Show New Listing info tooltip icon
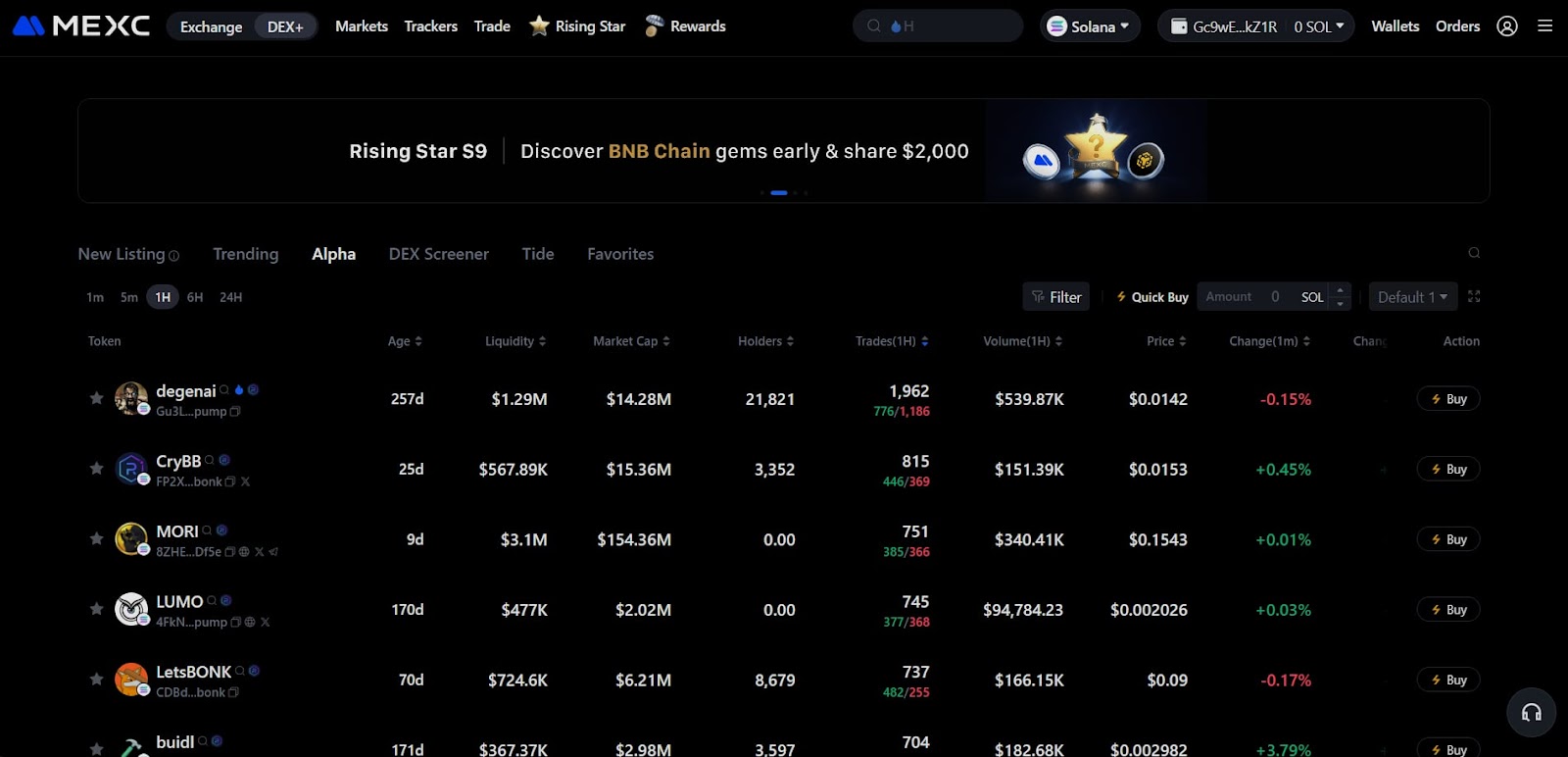The height and width of the screenshot is (757, 1568). [174, 256]
